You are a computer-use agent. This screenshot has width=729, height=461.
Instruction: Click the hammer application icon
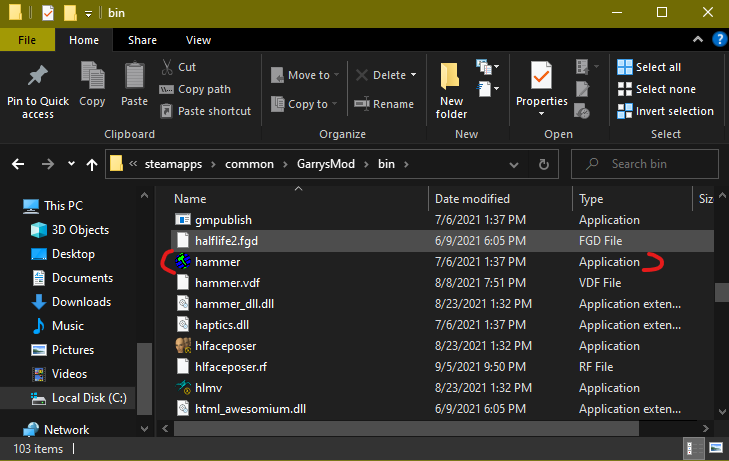click(x=183, y=262)
